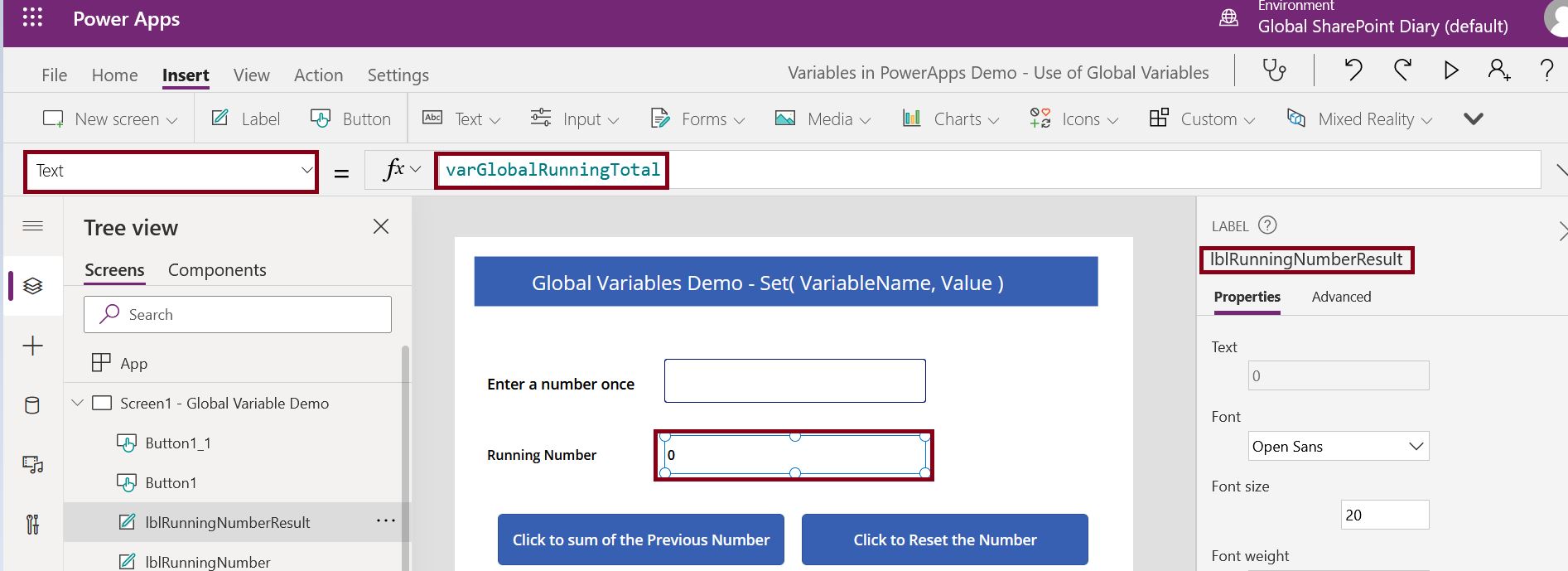Click the Reset the Number button
This screenshot has width=1568, height=571.
945,540
